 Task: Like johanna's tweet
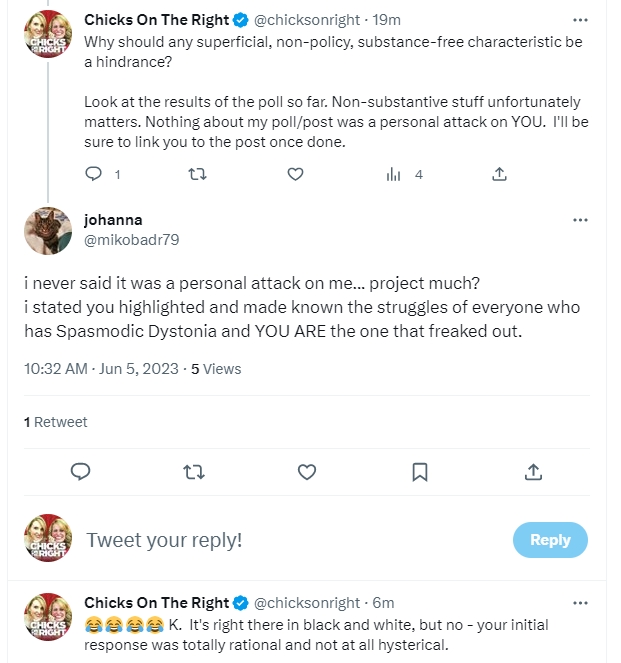tap(308, 471)
